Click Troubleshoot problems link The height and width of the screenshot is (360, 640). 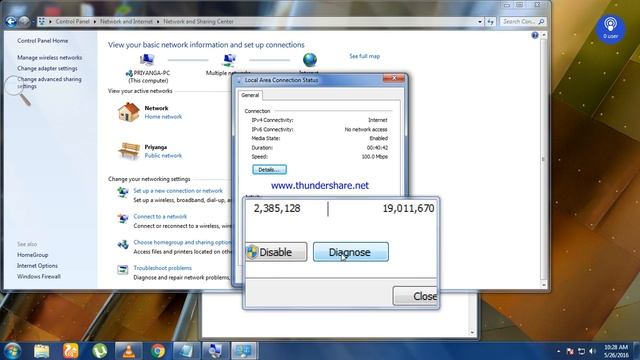coord(162,268)
